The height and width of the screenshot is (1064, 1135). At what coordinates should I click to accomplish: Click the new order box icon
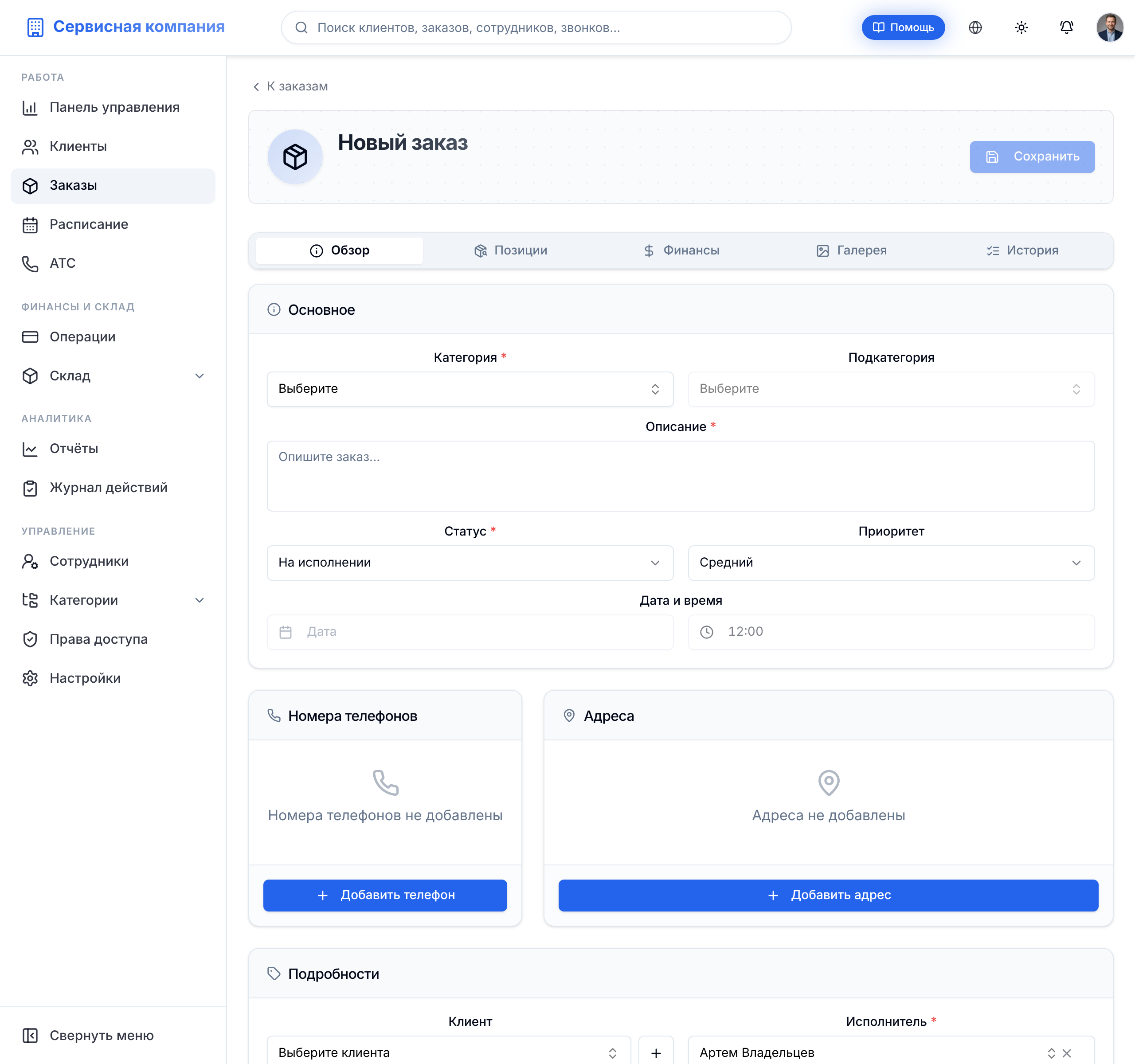(x=295, y=156)
